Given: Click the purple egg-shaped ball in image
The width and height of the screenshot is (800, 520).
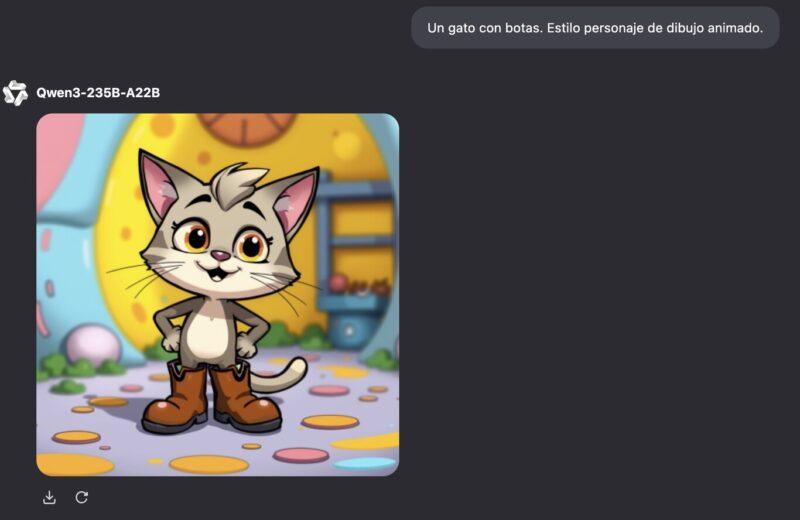Looking at the screenshot, I should pos(93,344).
